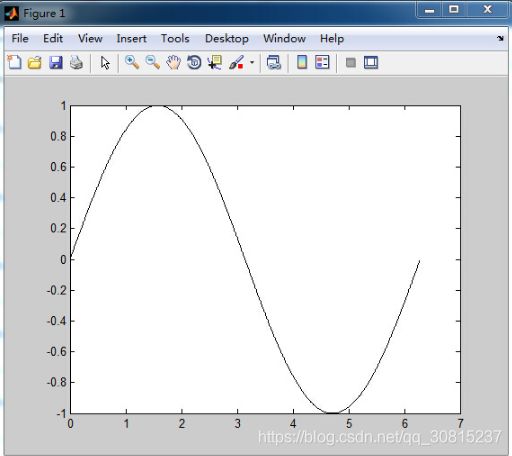Activate the Pan hand tool
The image size is (512, 456).
(x=174, y=62)
